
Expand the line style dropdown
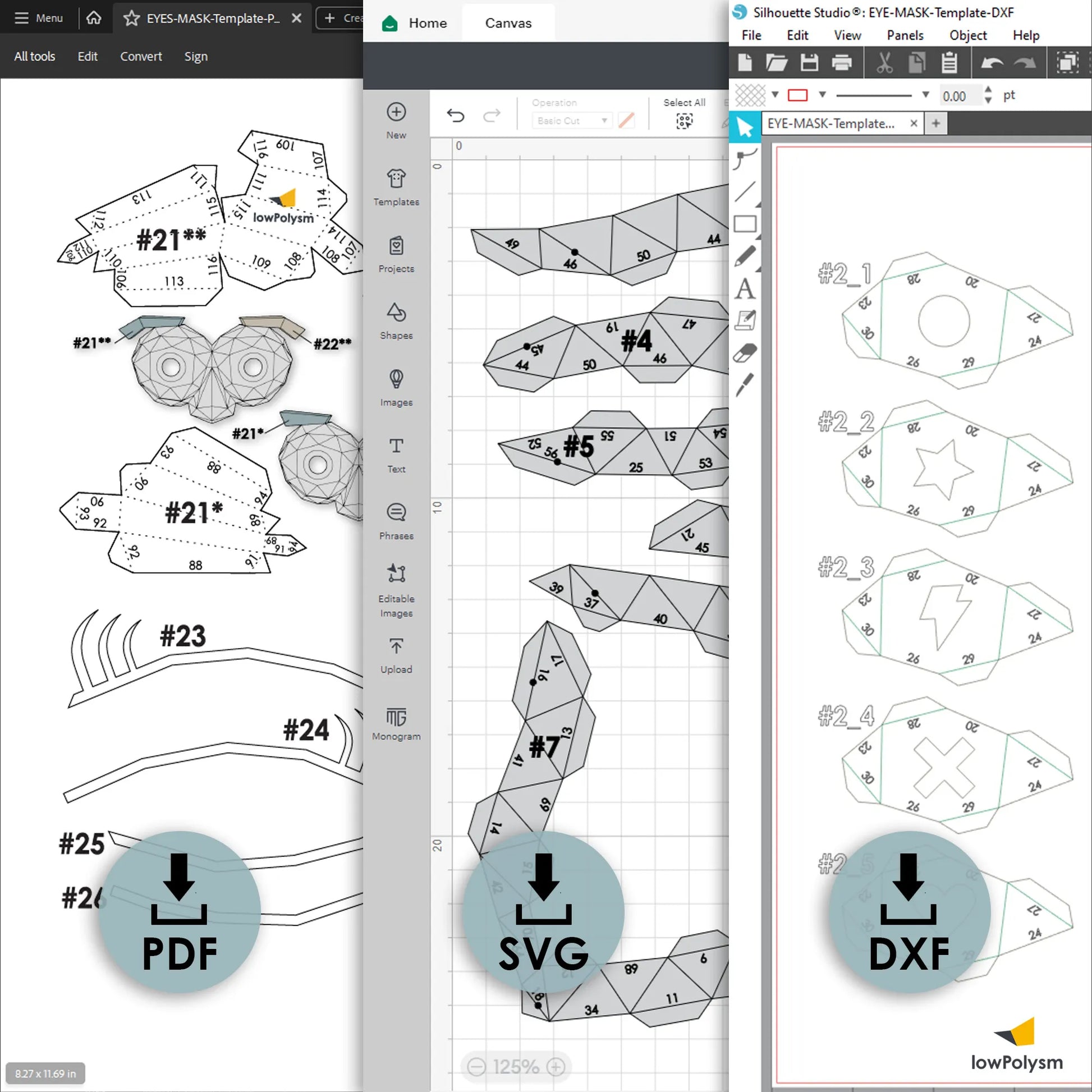pyautogui.click(x=925, y=95)
